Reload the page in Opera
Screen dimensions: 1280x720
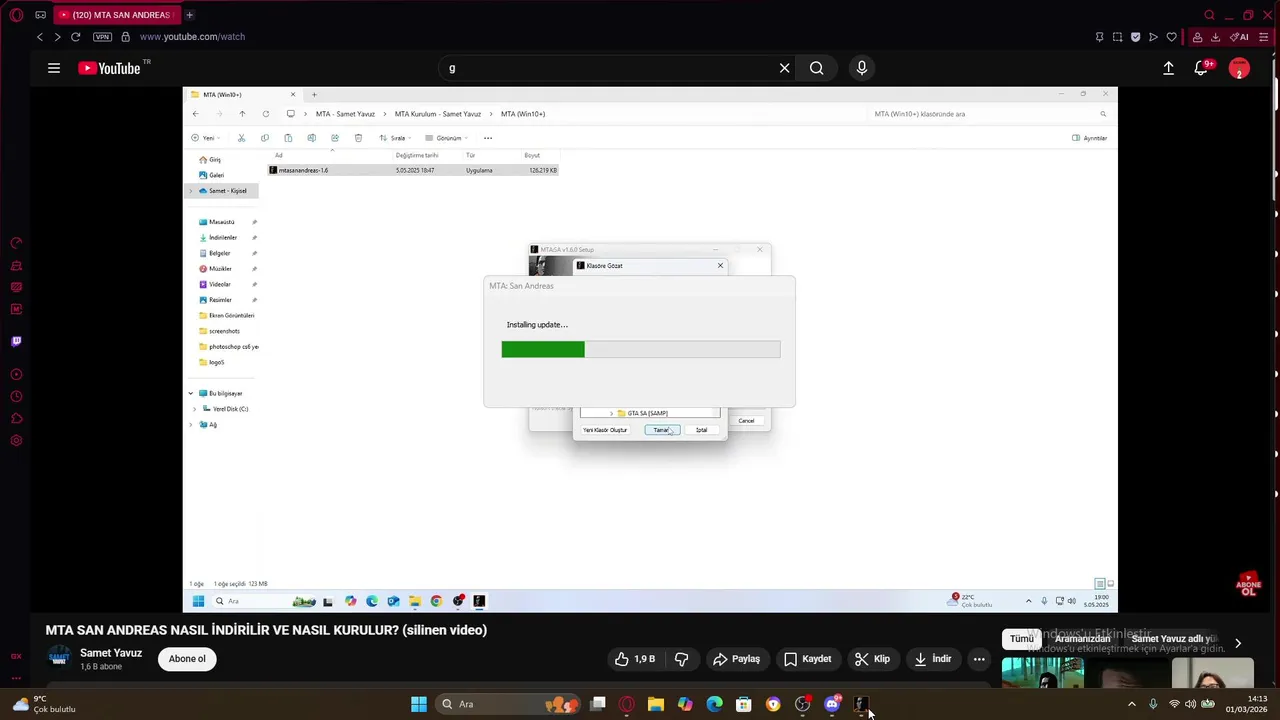(75, 37)
